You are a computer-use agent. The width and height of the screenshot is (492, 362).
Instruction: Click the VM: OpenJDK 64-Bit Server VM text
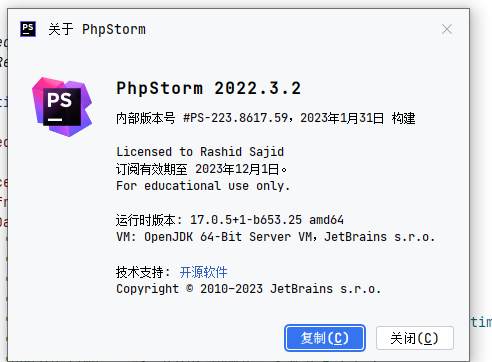214,237
